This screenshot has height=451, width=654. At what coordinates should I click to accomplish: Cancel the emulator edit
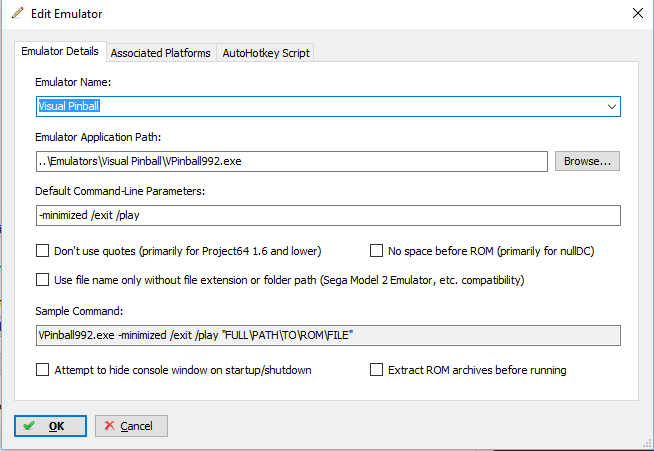point(131,426)
